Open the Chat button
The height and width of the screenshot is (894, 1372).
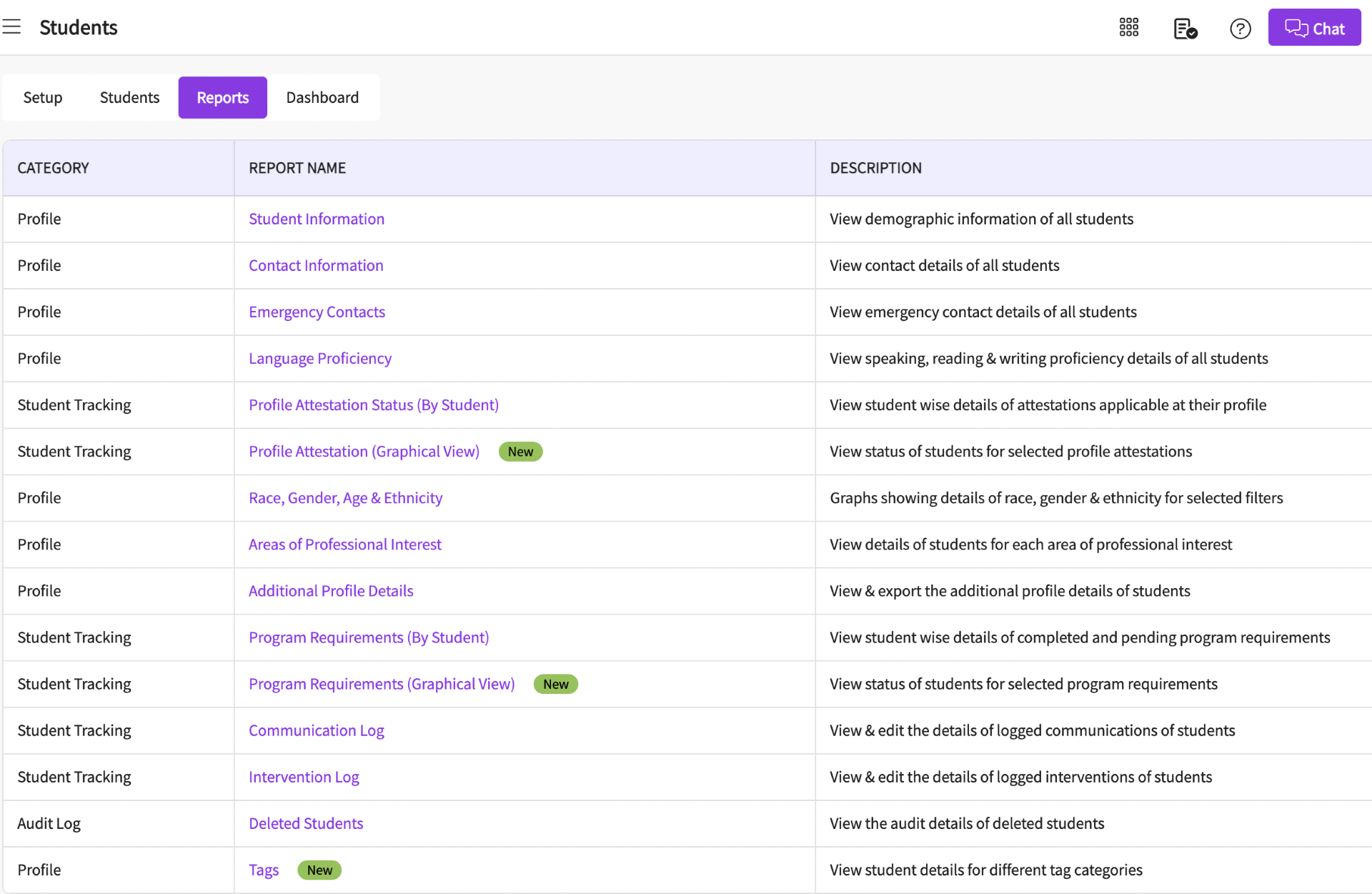(x=1313, y=28)
